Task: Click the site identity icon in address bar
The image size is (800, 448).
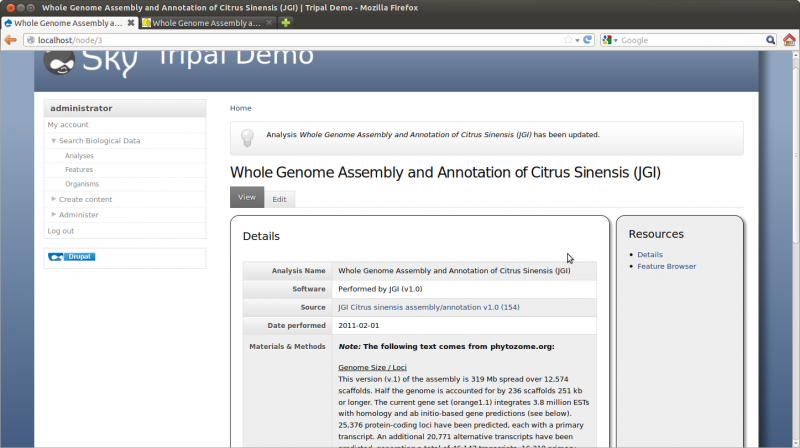Action: (31, 40)
